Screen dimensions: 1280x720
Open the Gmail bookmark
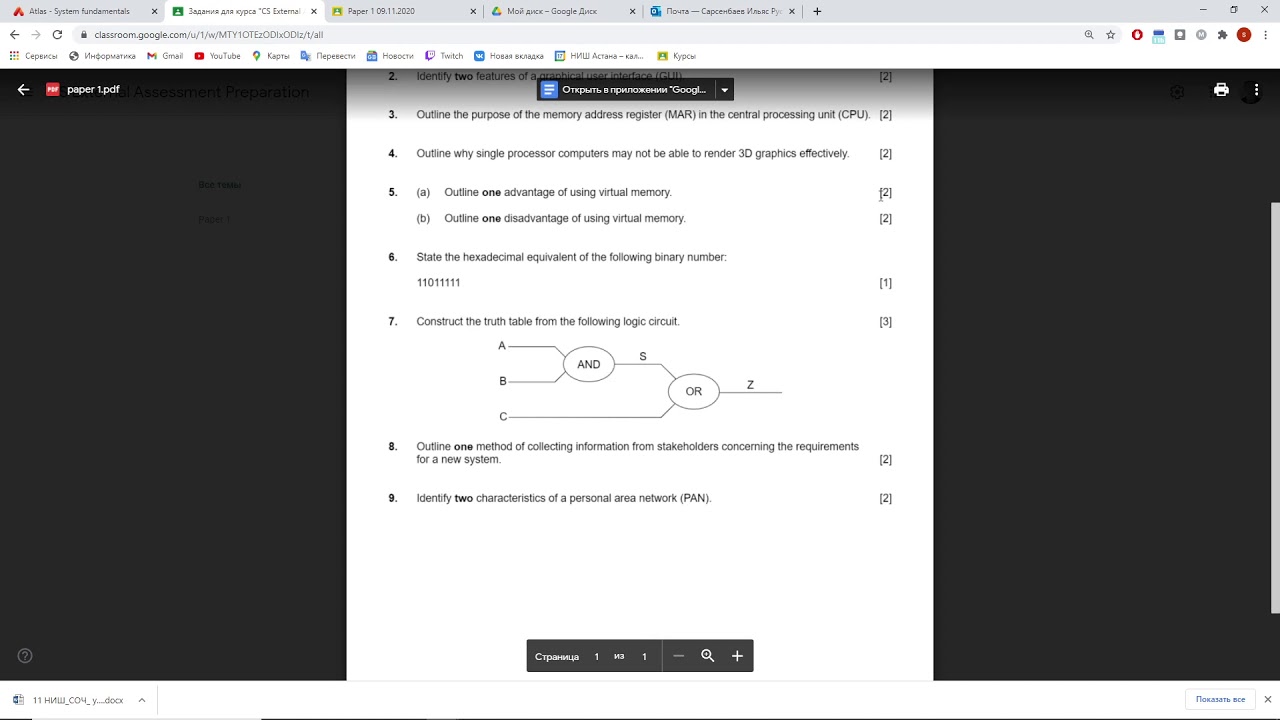coord(165,56)
